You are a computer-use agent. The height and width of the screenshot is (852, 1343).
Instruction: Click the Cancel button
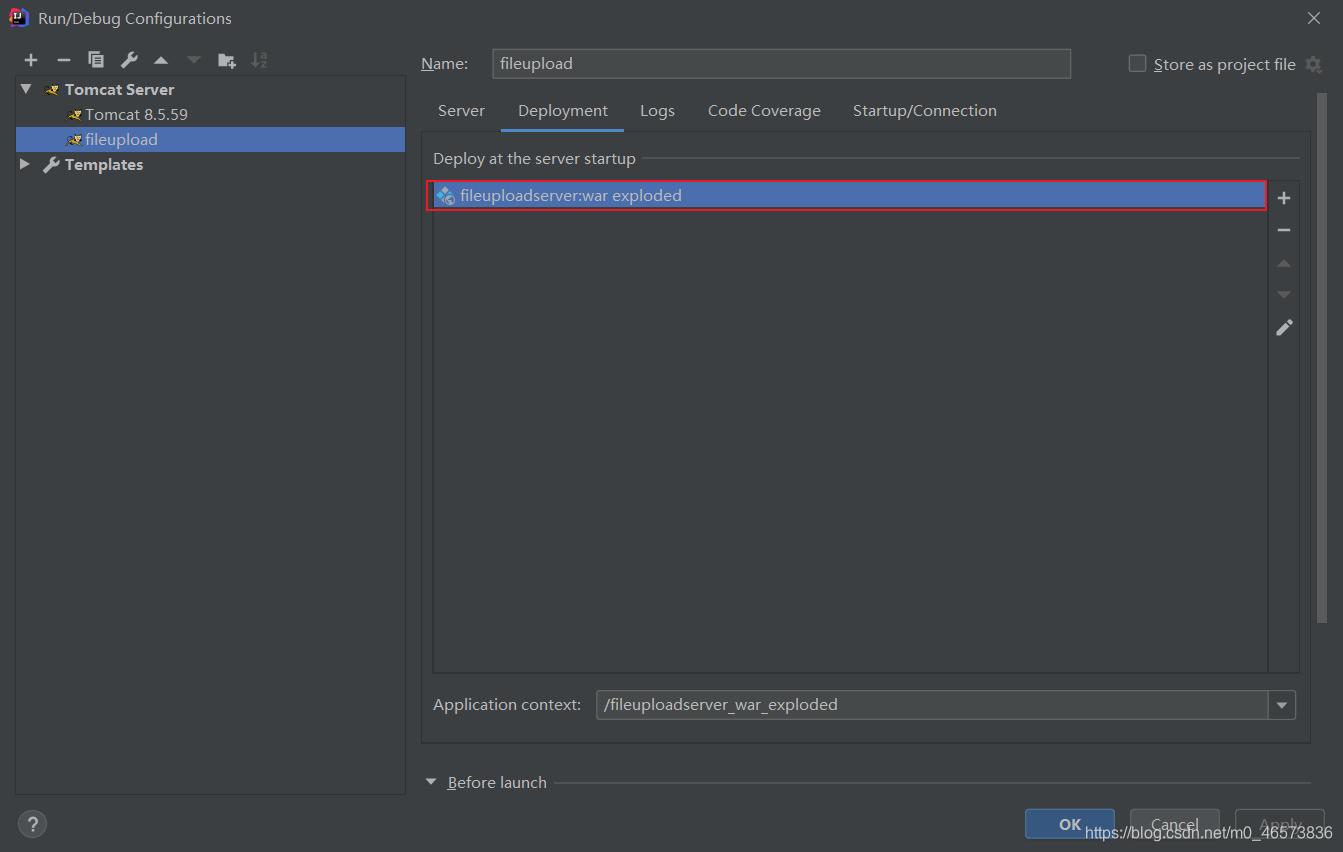point(1175,824)
